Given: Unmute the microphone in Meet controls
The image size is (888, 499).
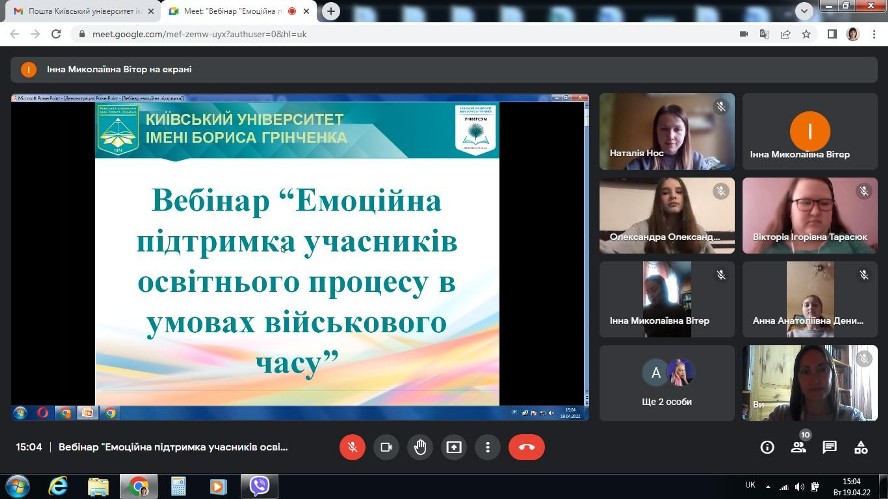Looking at the screenshot, I should 352,447.
